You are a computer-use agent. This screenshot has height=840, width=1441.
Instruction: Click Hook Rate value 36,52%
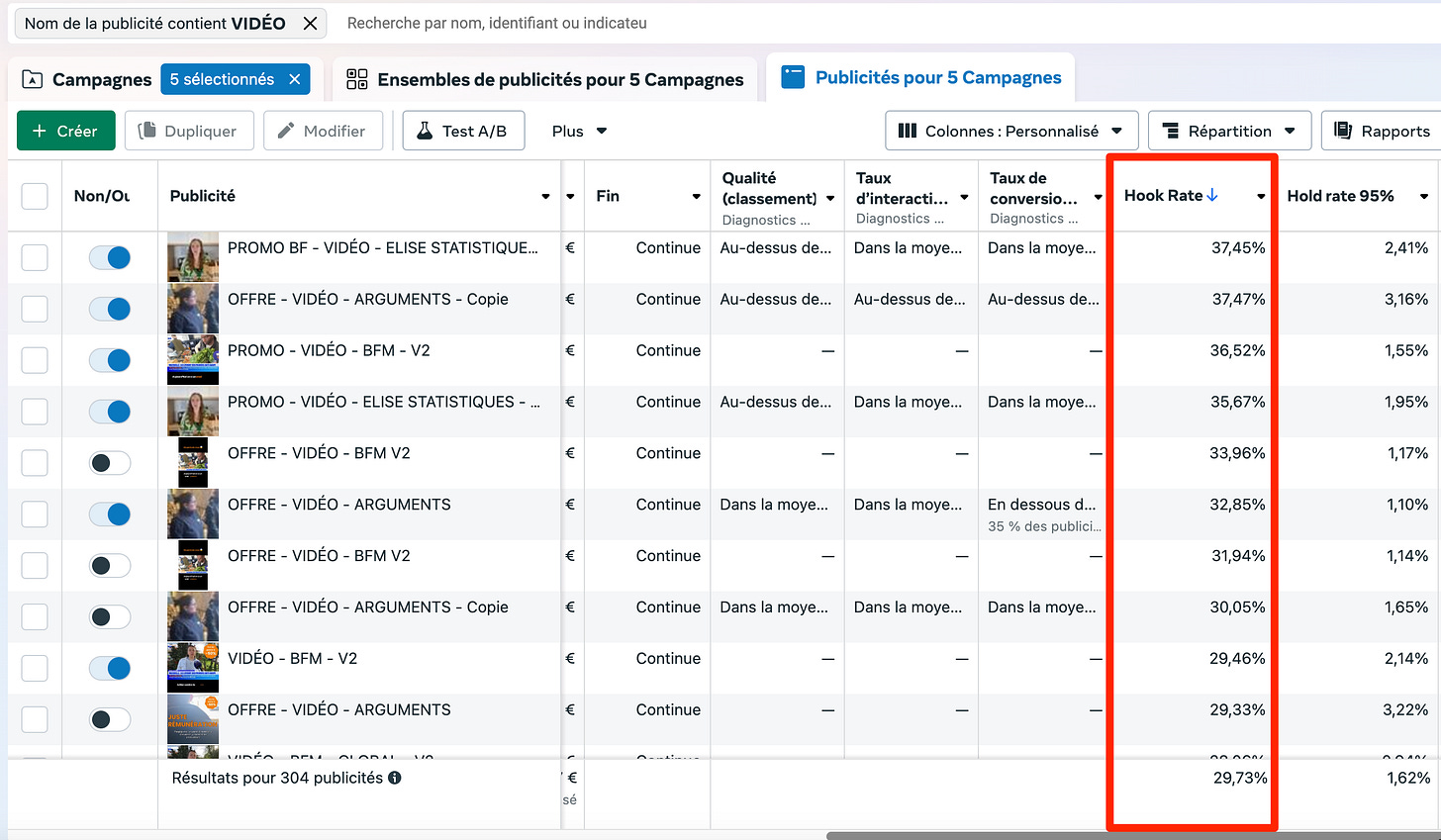click(1237, 350)
